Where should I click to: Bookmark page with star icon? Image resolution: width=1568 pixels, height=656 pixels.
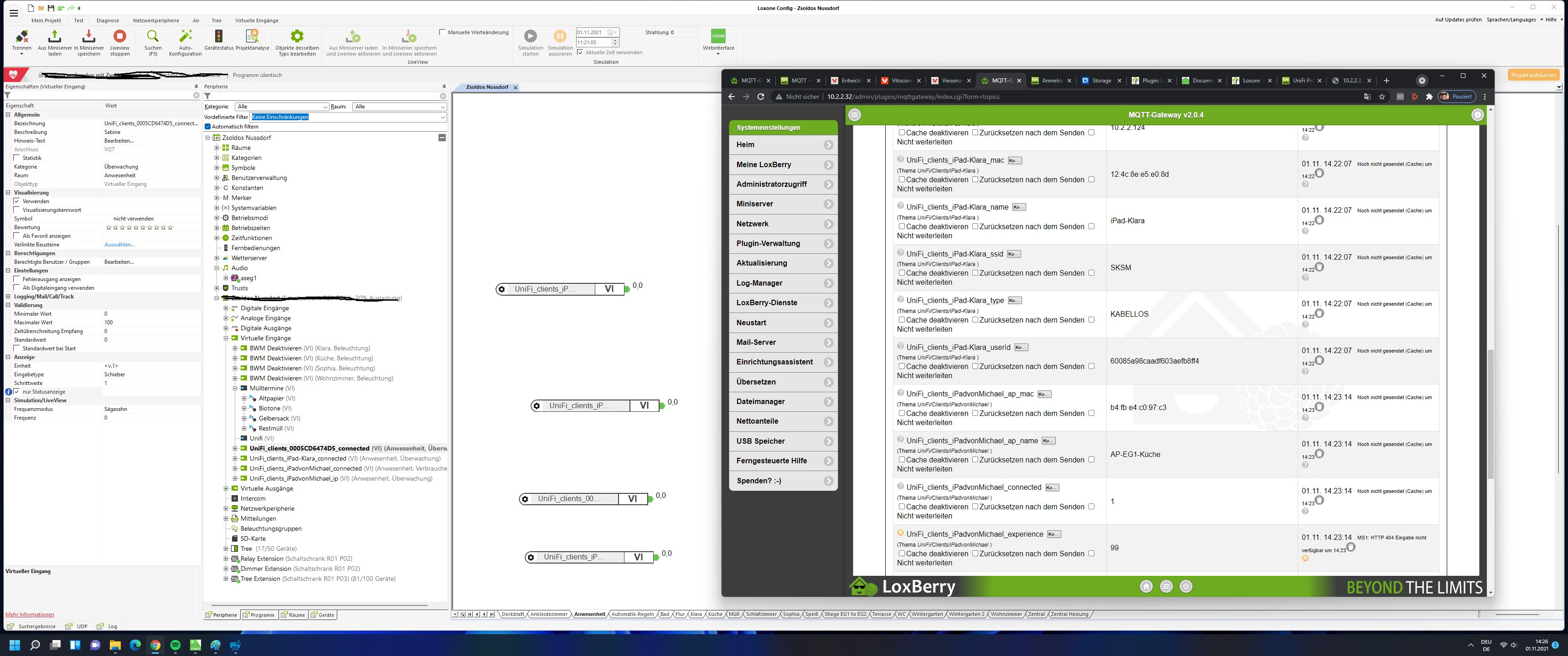(1382, 97)
